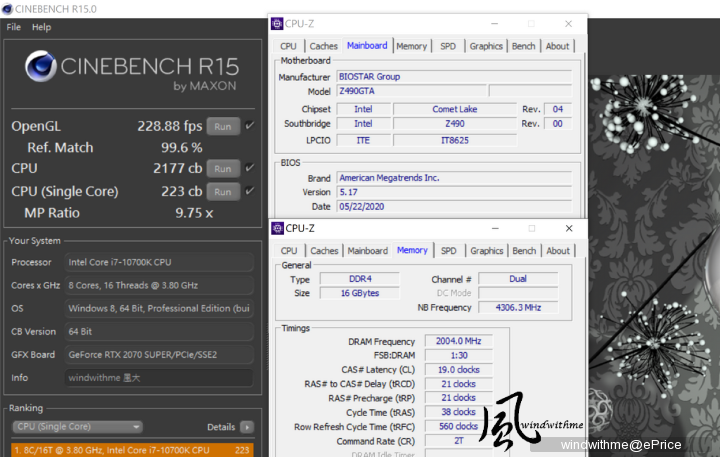720x457 pixels.
Task: Open the Help menu in Cinebench
Action: (41, 27)
